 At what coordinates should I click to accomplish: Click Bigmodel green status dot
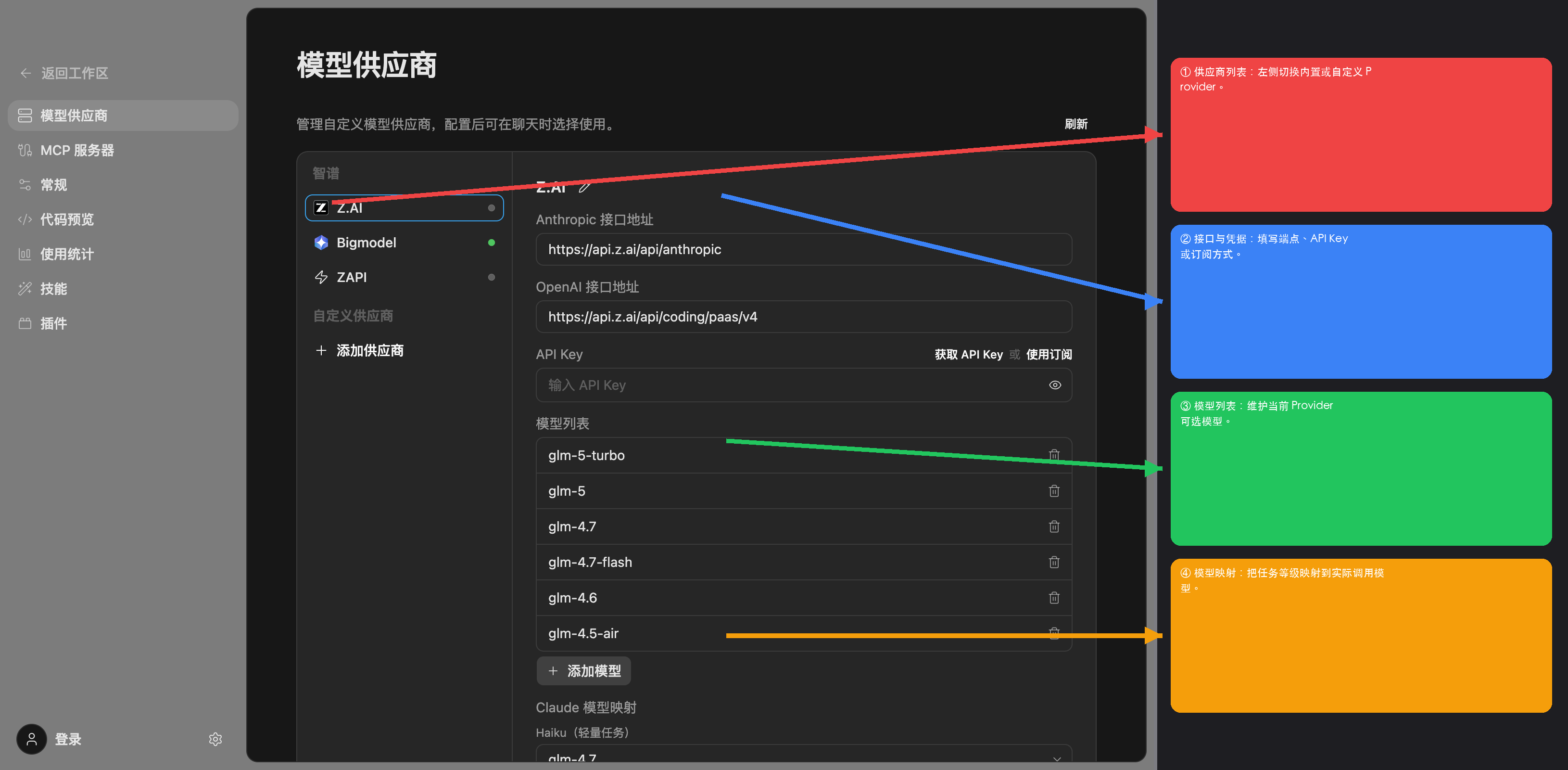click(x=491, y=243)
